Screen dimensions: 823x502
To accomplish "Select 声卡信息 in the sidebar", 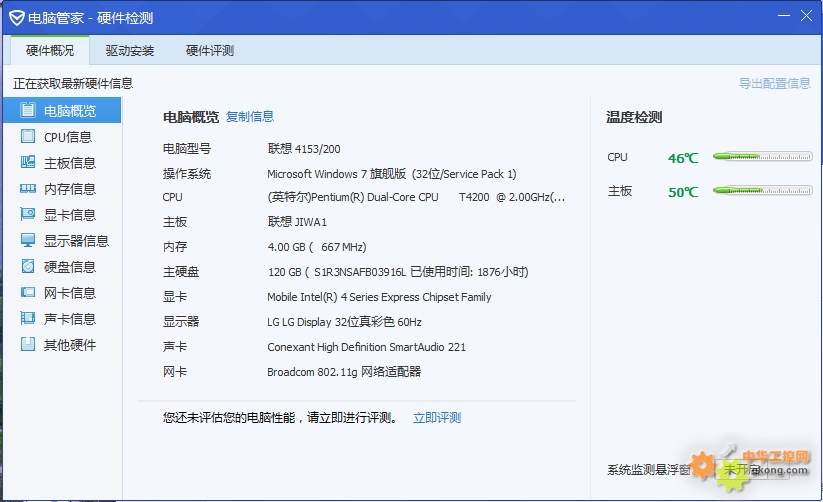I will pyautogui.click(x=62, y=319).
